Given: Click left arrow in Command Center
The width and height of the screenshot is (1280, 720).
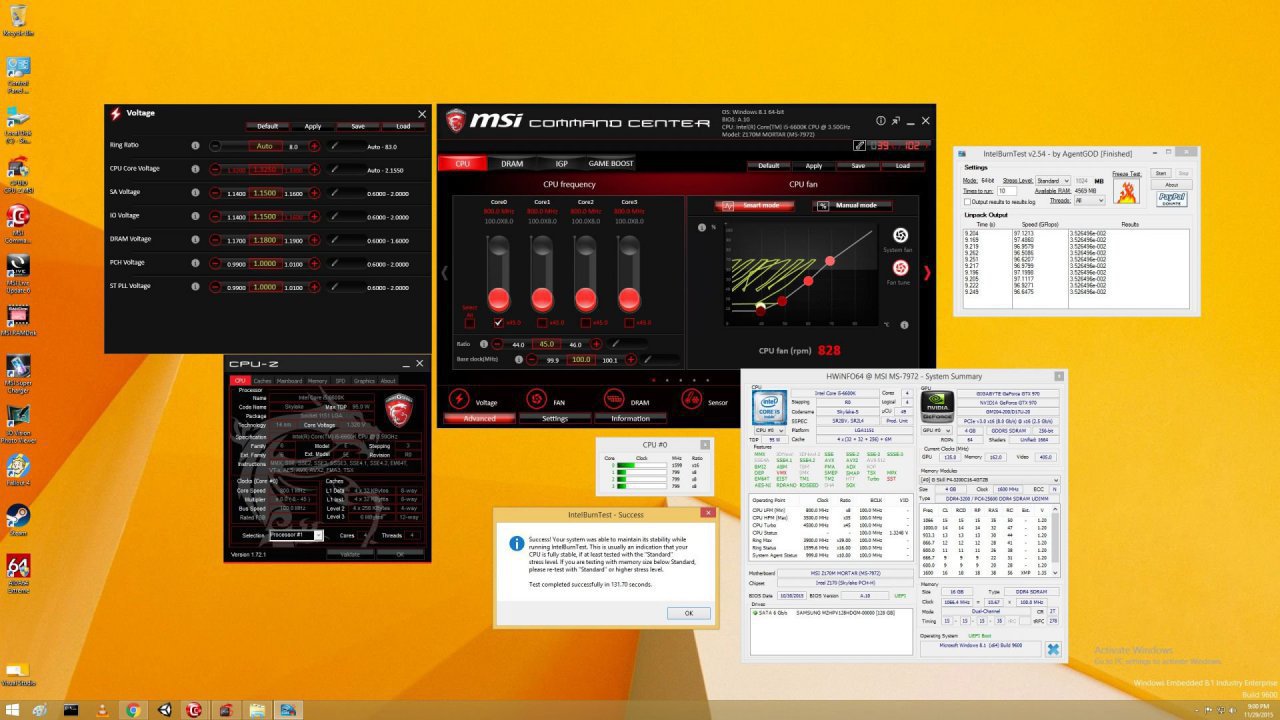Looking at the screenshot, I should (445, 272).
